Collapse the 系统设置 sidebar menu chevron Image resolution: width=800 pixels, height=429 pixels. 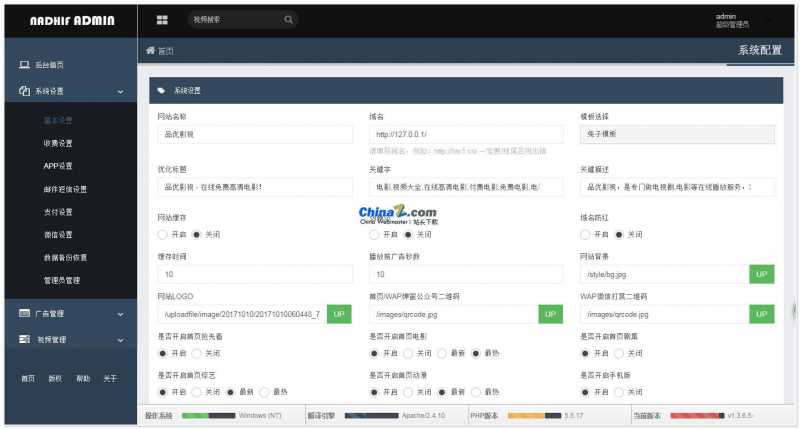pyautogui.click(x=120, y=92)
